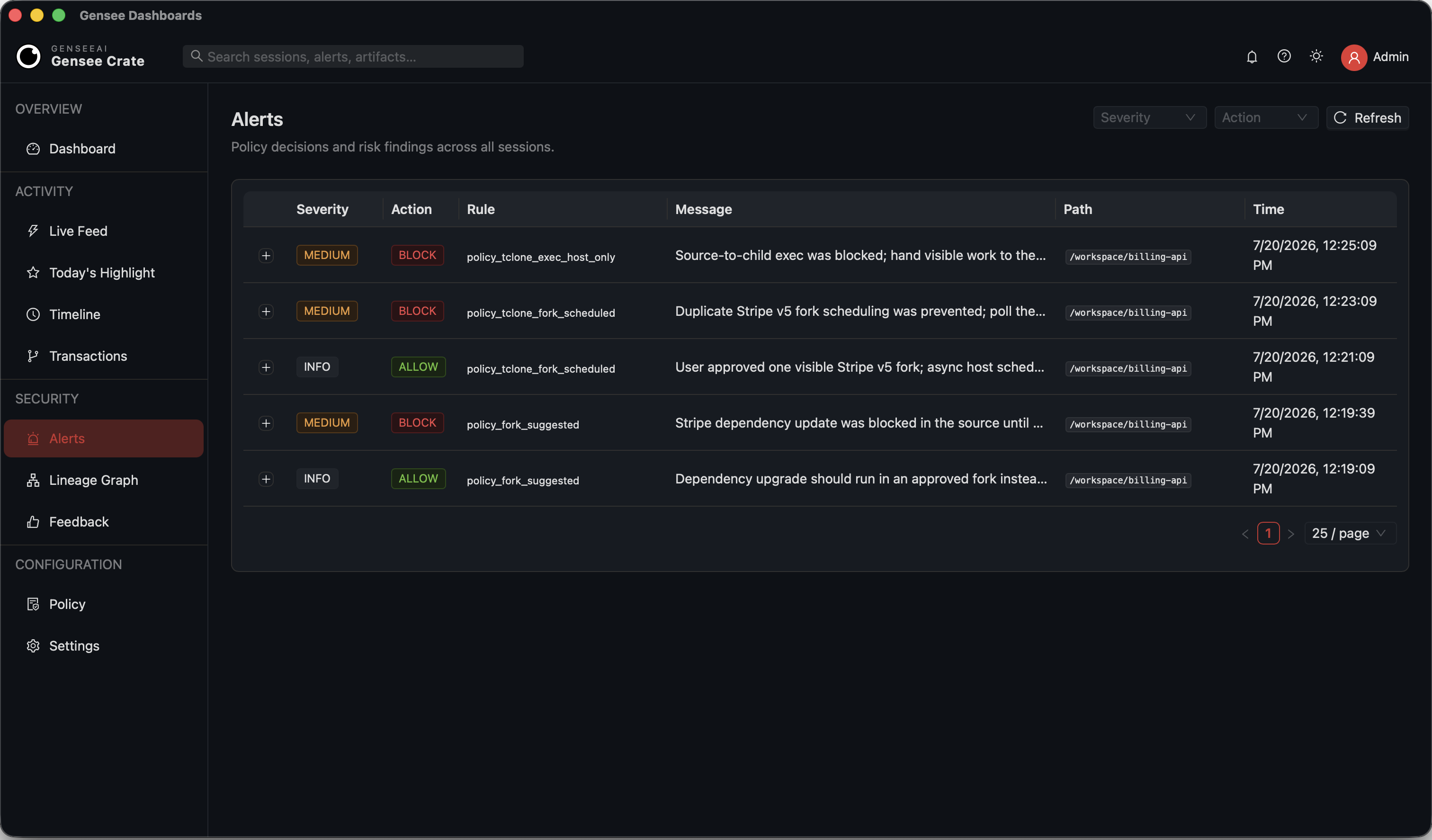Viewport: 1432px width, 840px height.
Task: Open Settings from sidebar
Action: click(103, 646)
